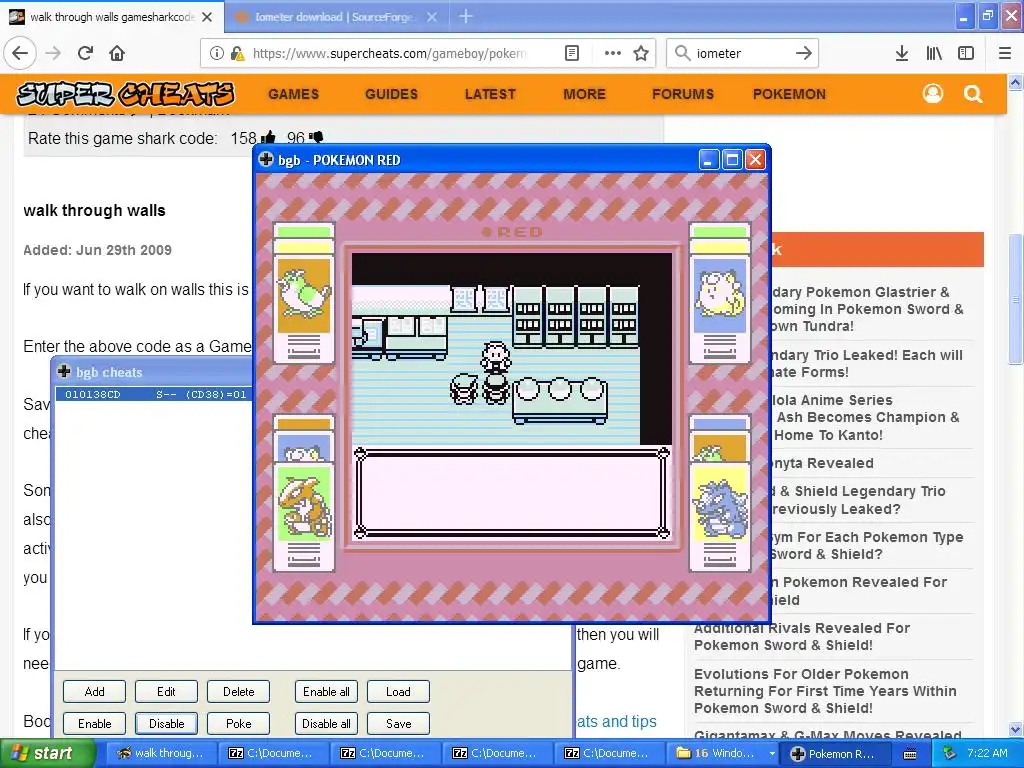
Task: Click the taskbar keyboard tray icon
Action: point(910,754)
